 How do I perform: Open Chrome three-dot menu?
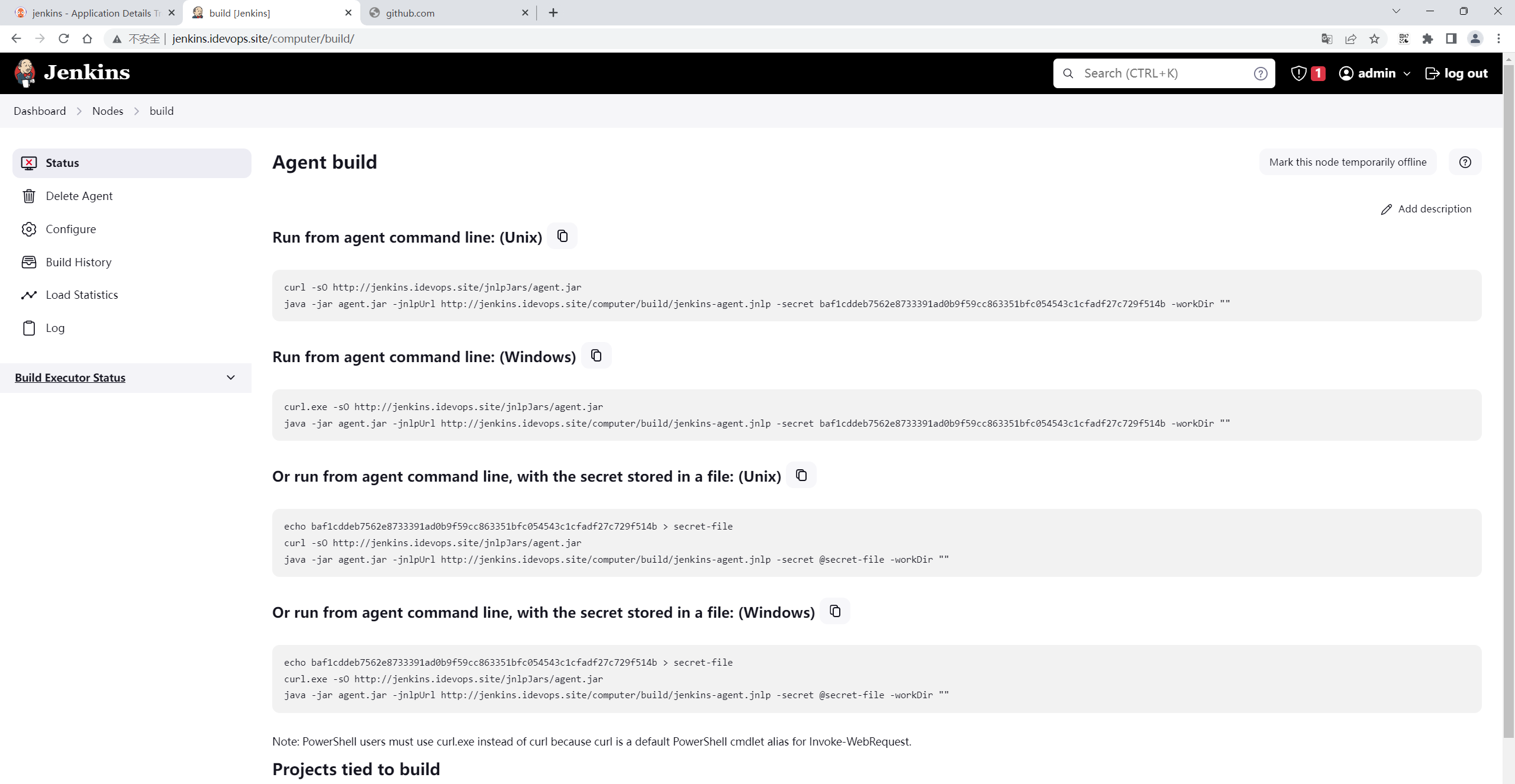click(x=1498, y=38)
